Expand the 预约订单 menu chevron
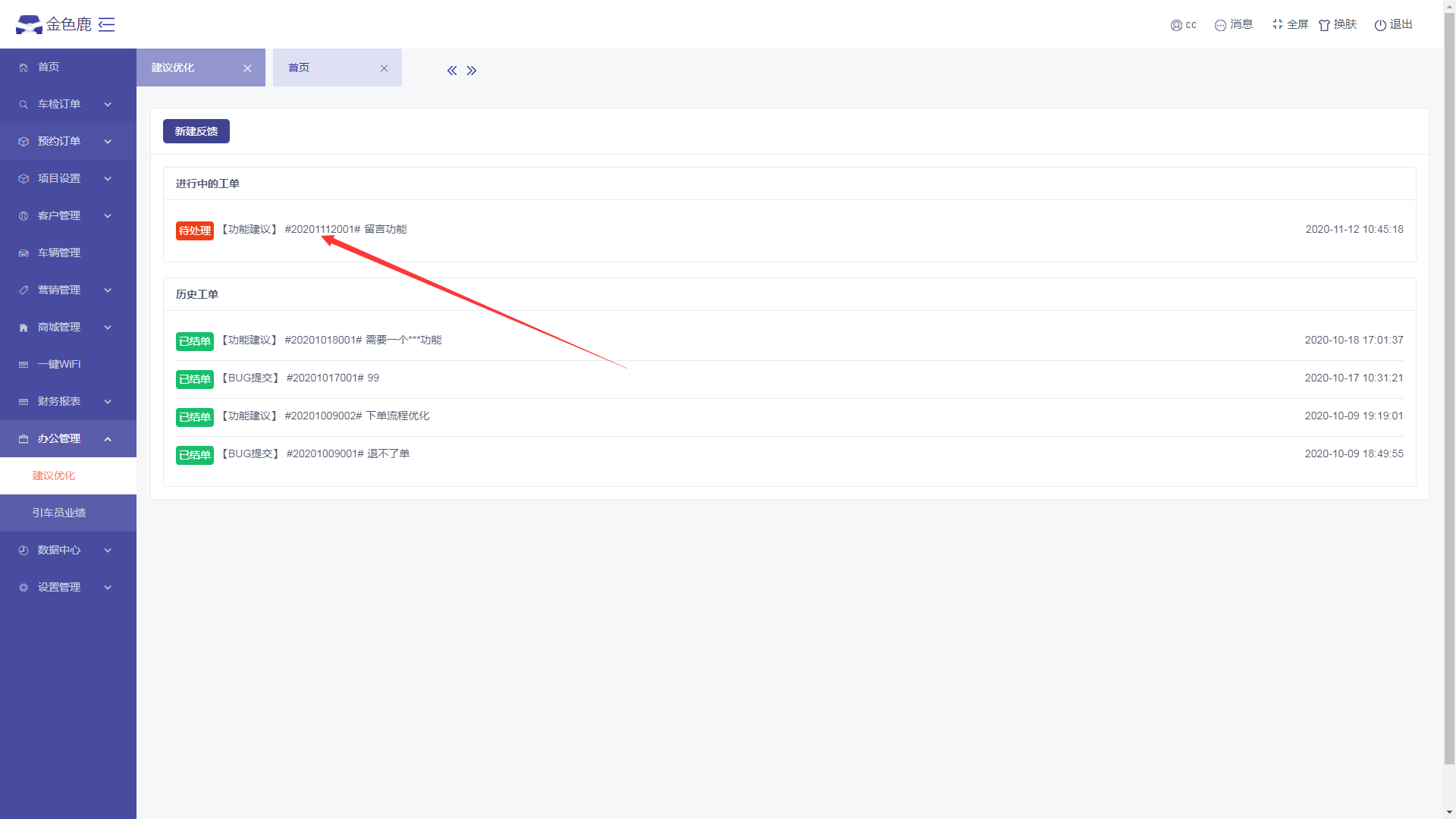The height and width of the screenshot is (819, 1456). (x=108, y=142)
